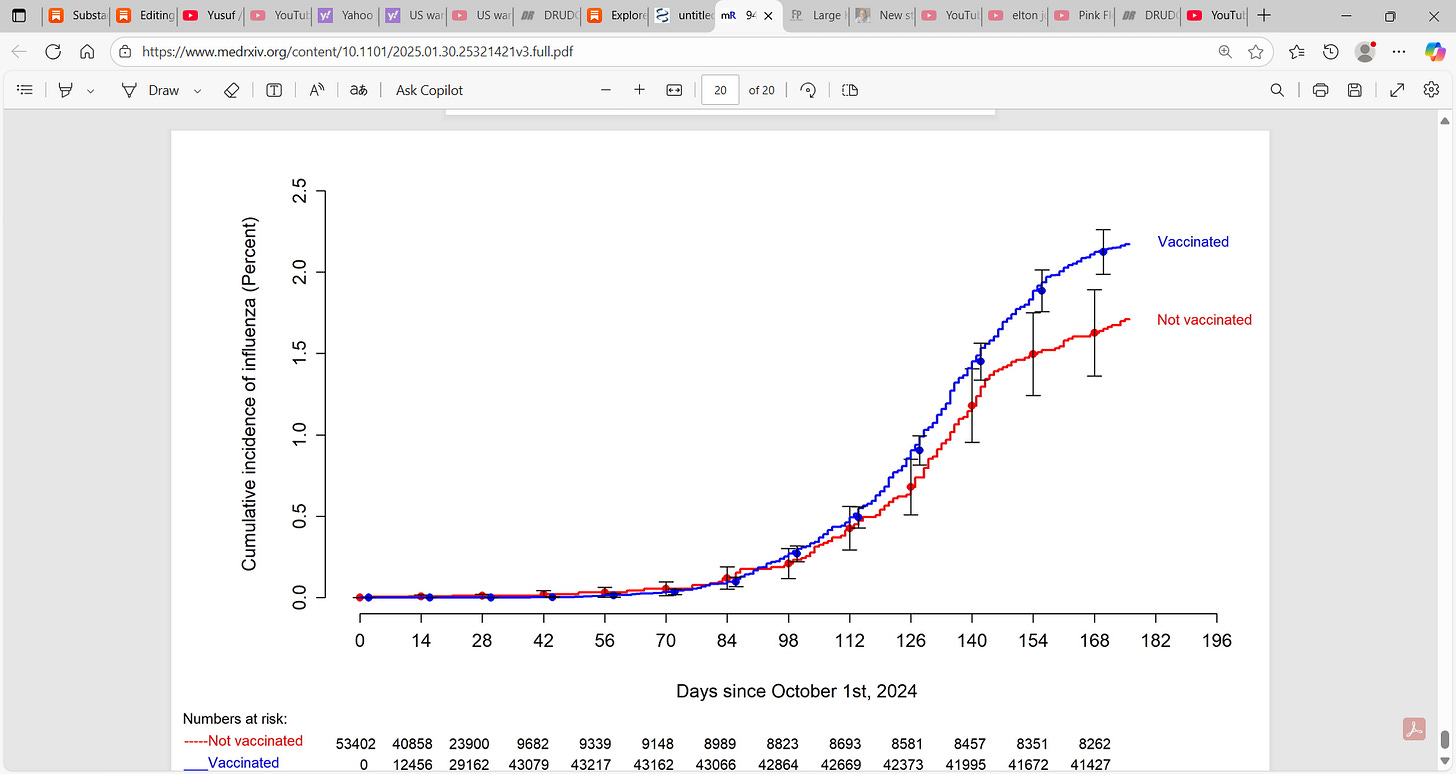Image resolution: width=1456 pixels, height=774 pixels.
Task: Select the PDF Highlight tool
Action: point(66,90)
